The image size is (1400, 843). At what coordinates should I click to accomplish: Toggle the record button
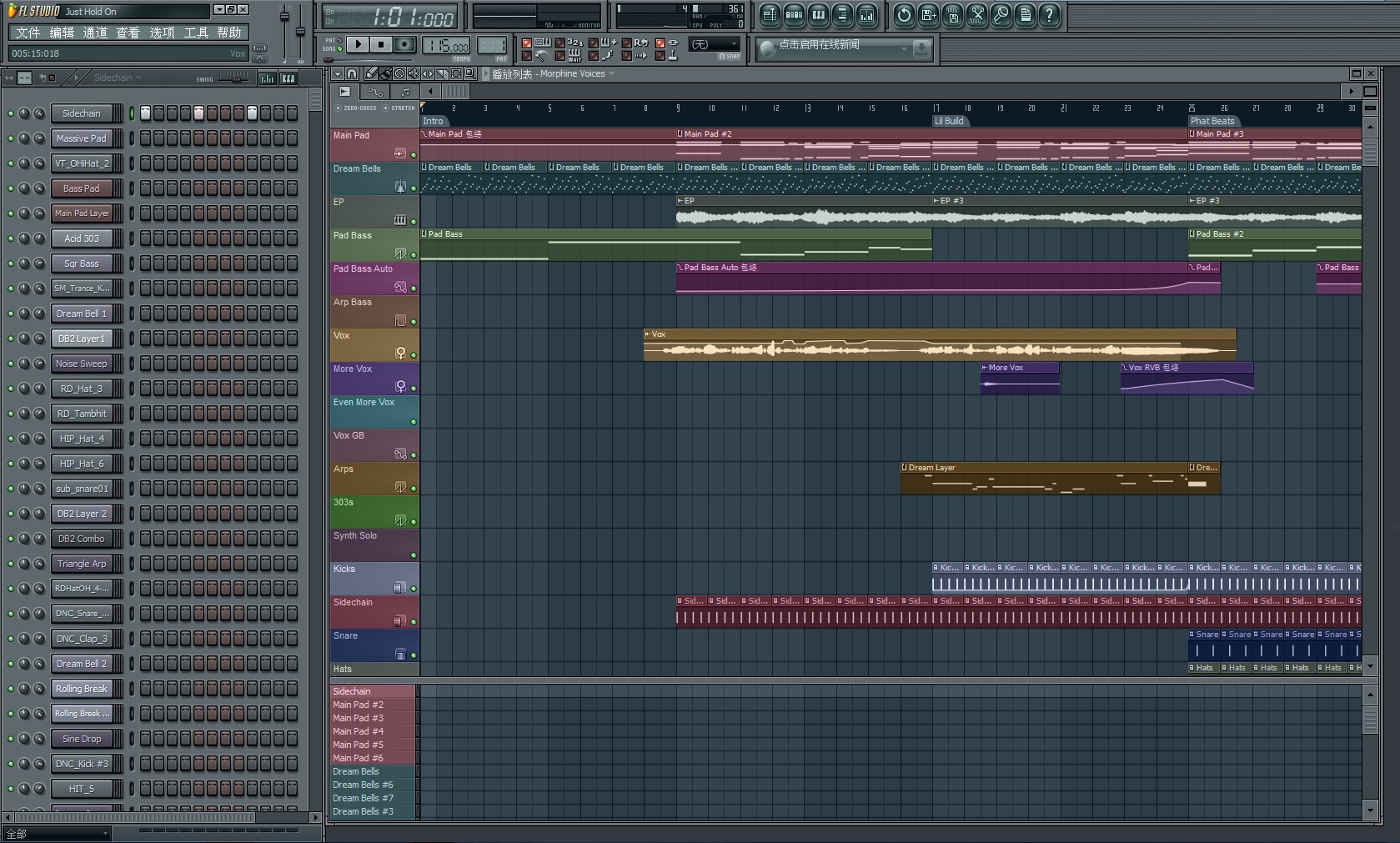point(404,44)
